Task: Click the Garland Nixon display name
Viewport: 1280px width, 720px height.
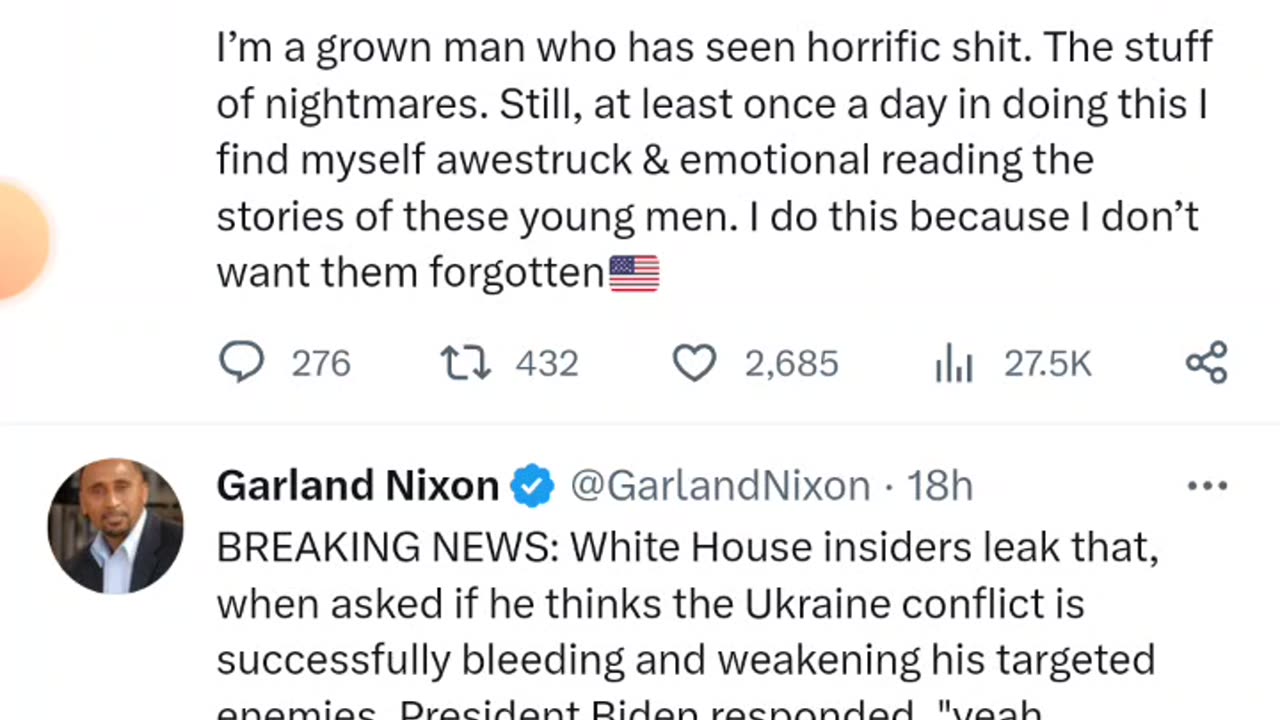Action: pyautogui.click(x=357, y=486)
